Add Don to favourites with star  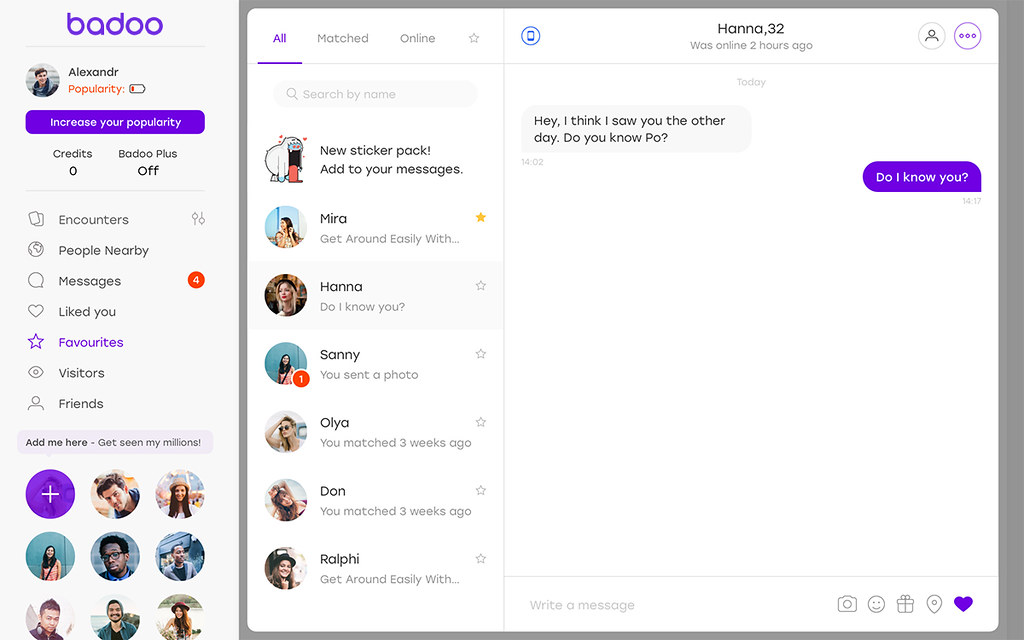481,490
